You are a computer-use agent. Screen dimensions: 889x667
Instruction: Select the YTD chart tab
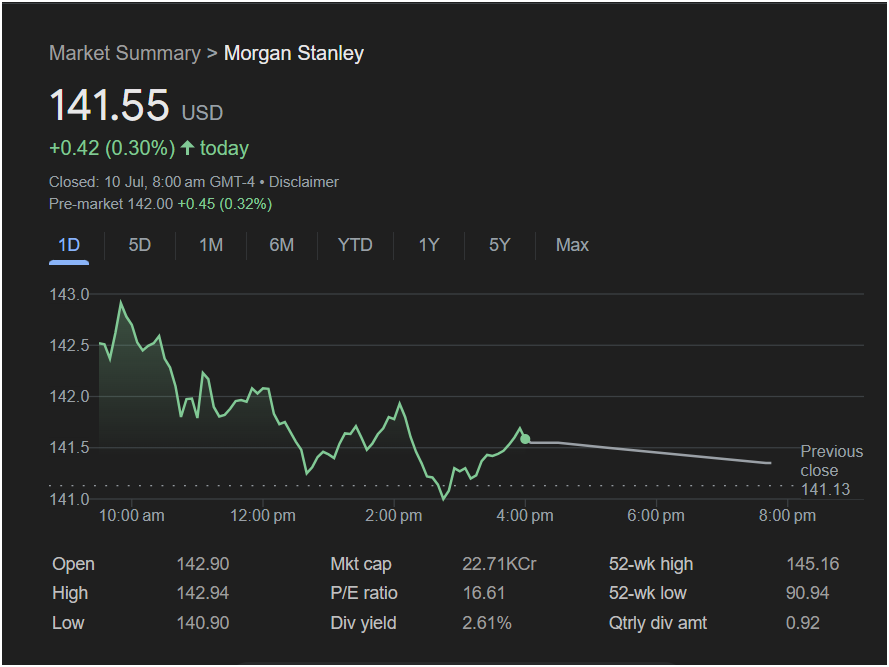pos(355,245)
